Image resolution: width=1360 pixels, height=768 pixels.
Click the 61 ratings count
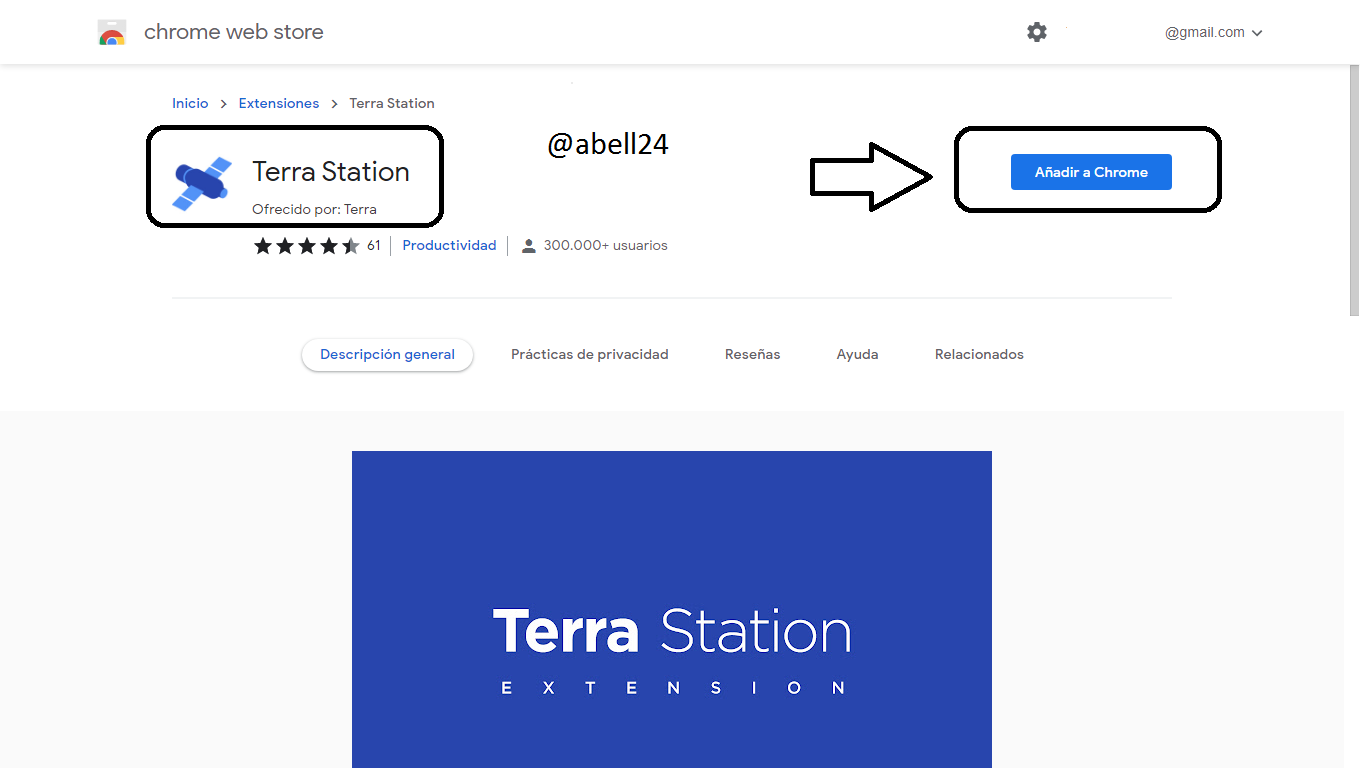374,245
